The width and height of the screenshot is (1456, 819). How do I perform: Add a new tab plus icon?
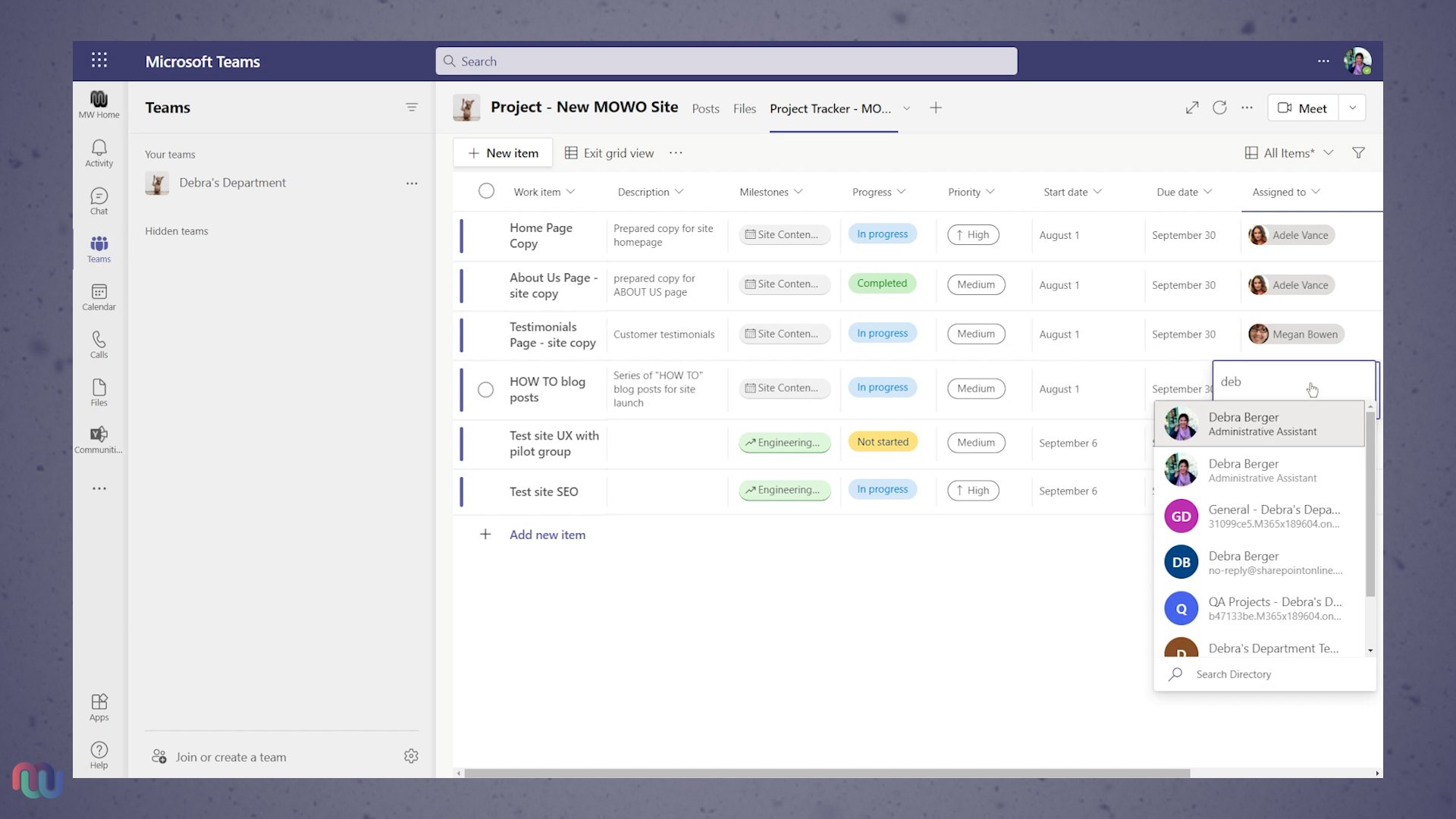tap(936, 108)
